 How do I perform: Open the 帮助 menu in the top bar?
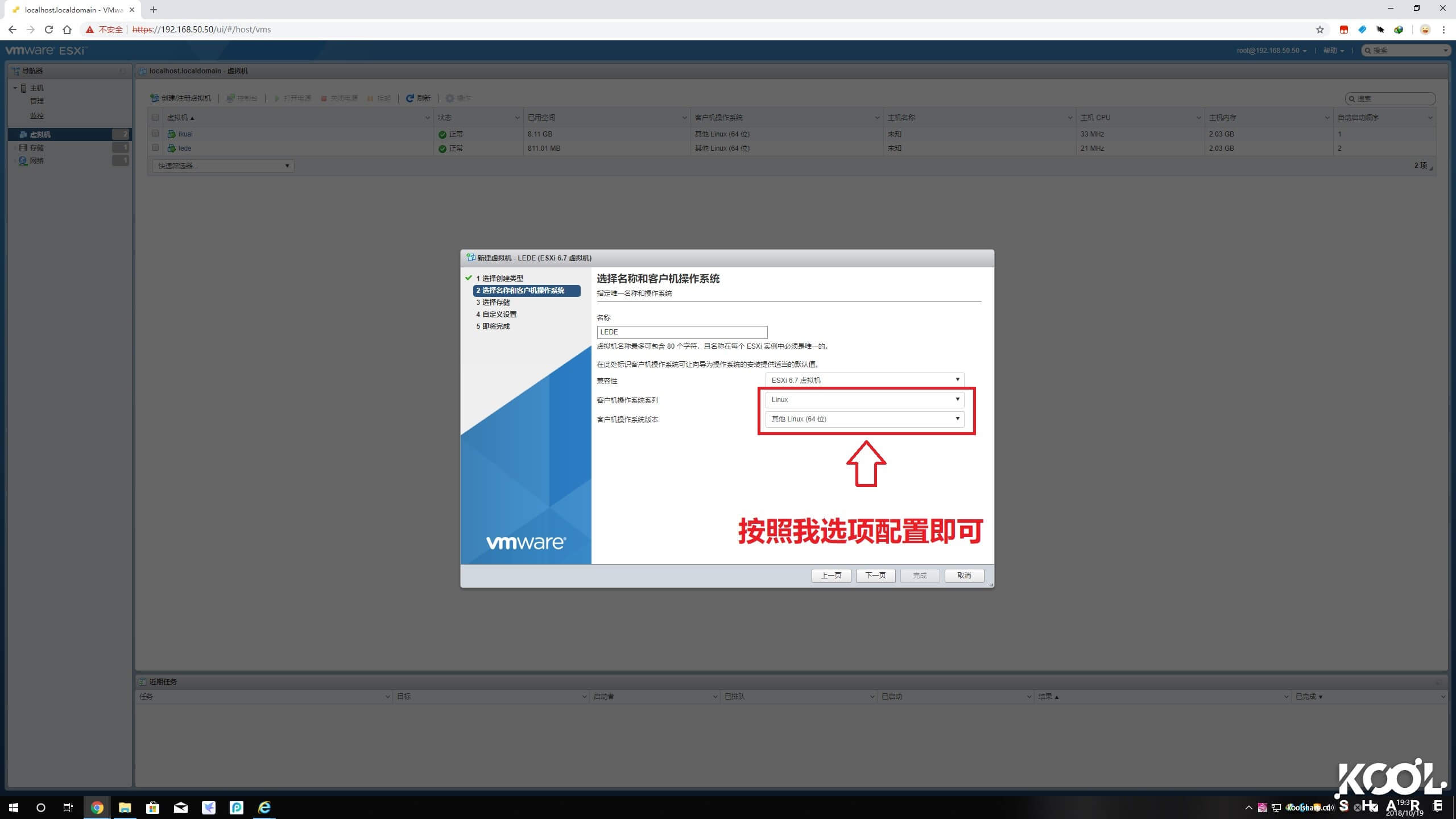[x=1333, y=50]
